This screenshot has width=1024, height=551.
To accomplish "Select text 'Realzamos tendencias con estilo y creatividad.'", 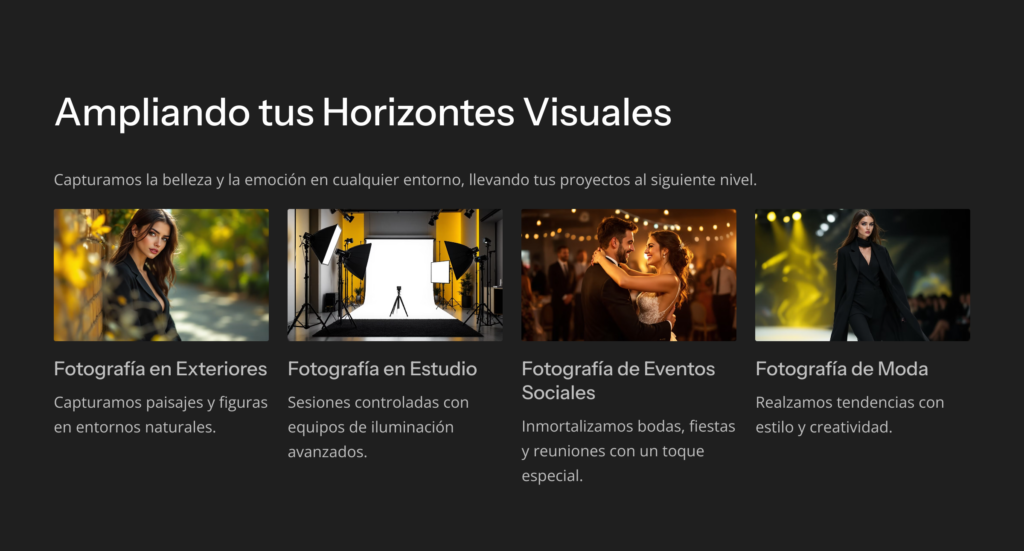I will pyautogui.click(x=850, y=415).
